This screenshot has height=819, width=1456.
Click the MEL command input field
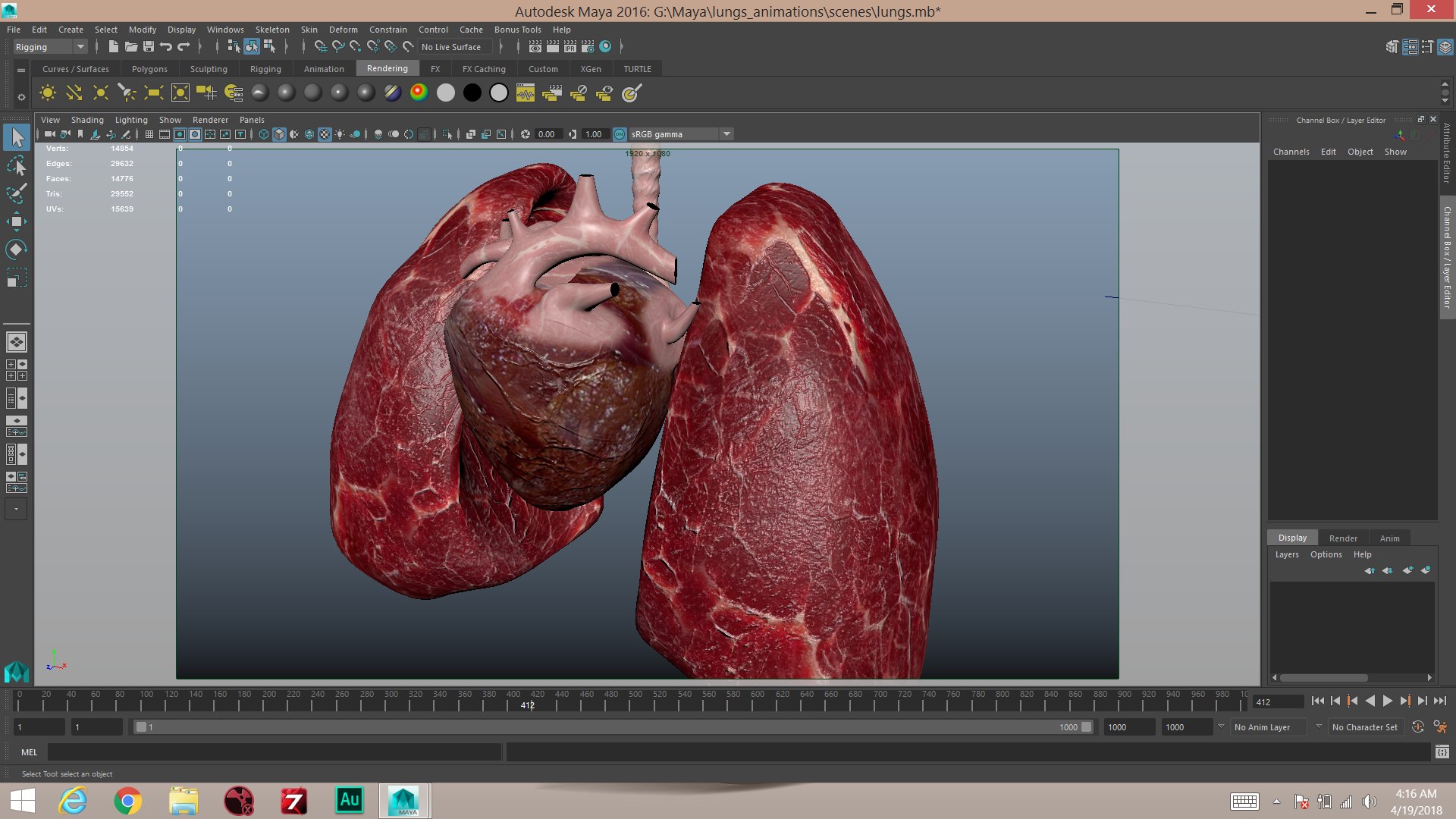click(x=274, y=752)
